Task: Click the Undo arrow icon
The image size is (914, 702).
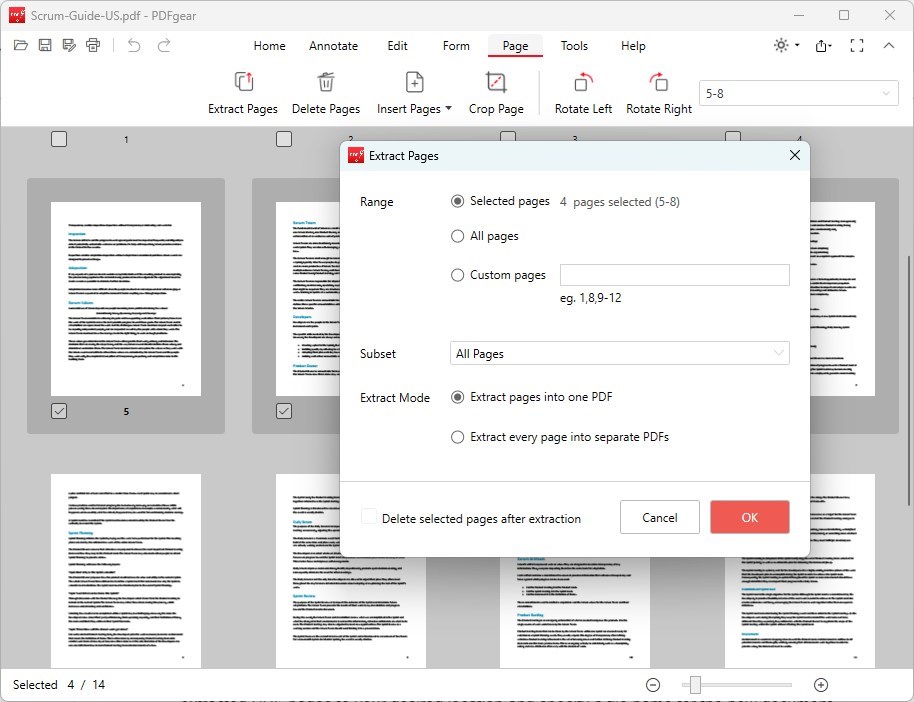Action: (132, 44)
